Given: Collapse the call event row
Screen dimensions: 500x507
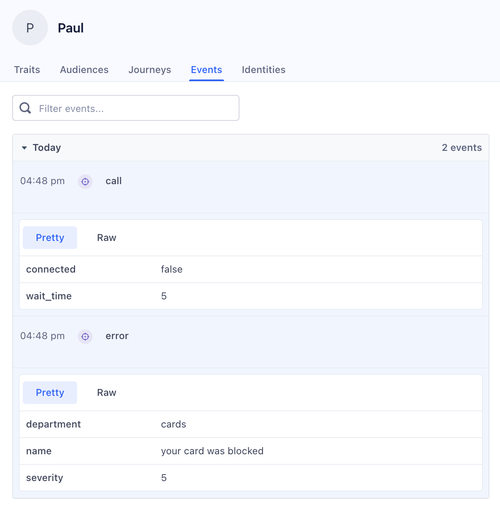Looking at the screenshot, I should click(251, 187).
